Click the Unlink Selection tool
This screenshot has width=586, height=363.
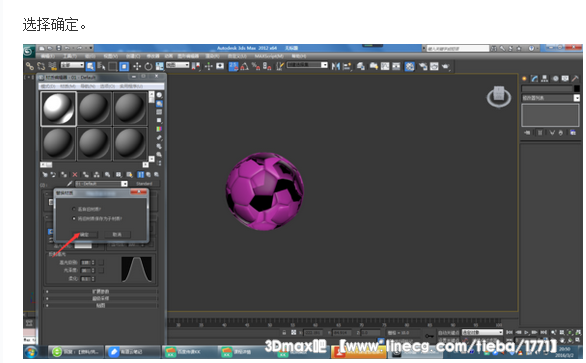pyautogui.click(x=41, y=67)
